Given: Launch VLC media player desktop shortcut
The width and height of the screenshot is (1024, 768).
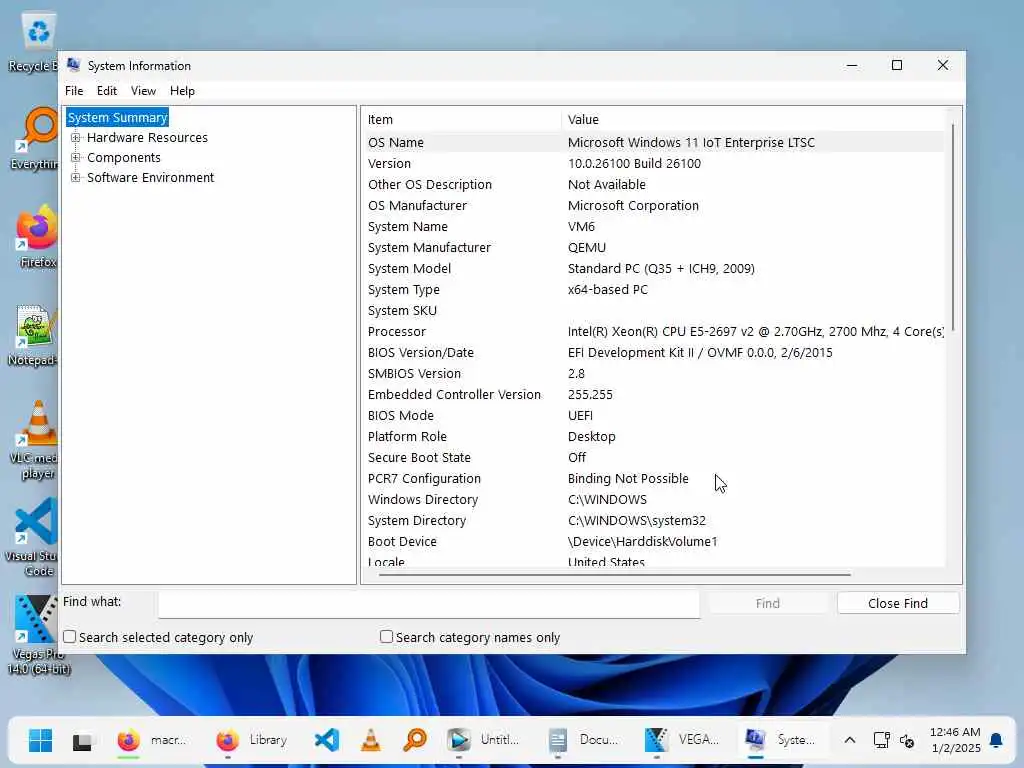Looking at the screenshot, I should (x=36, y=440).
